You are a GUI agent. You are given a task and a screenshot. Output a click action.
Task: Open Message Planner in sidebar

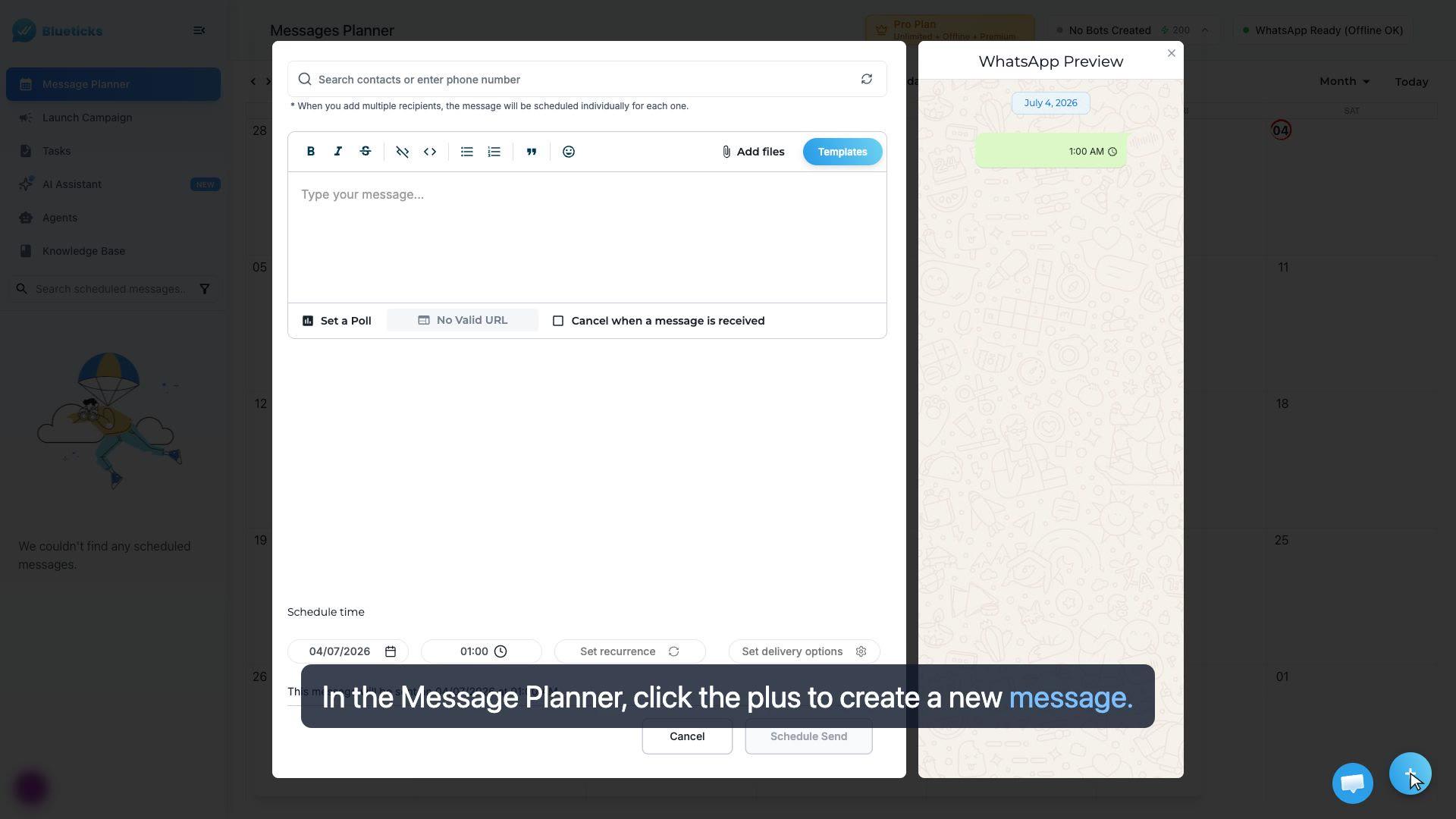113,84
